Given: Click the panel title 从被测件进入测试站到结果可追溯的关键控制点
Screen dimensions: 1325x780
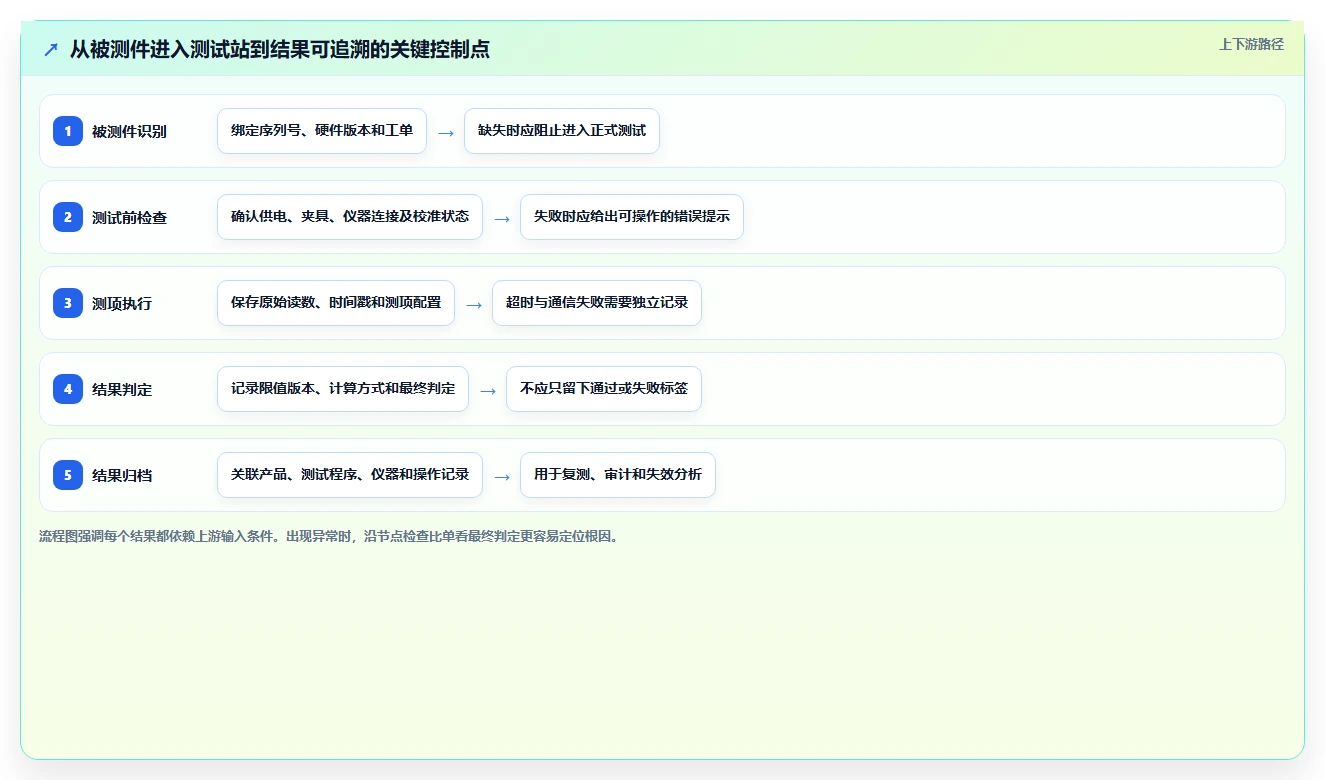Looking at the screenshot, I should [x=280, y=49].
